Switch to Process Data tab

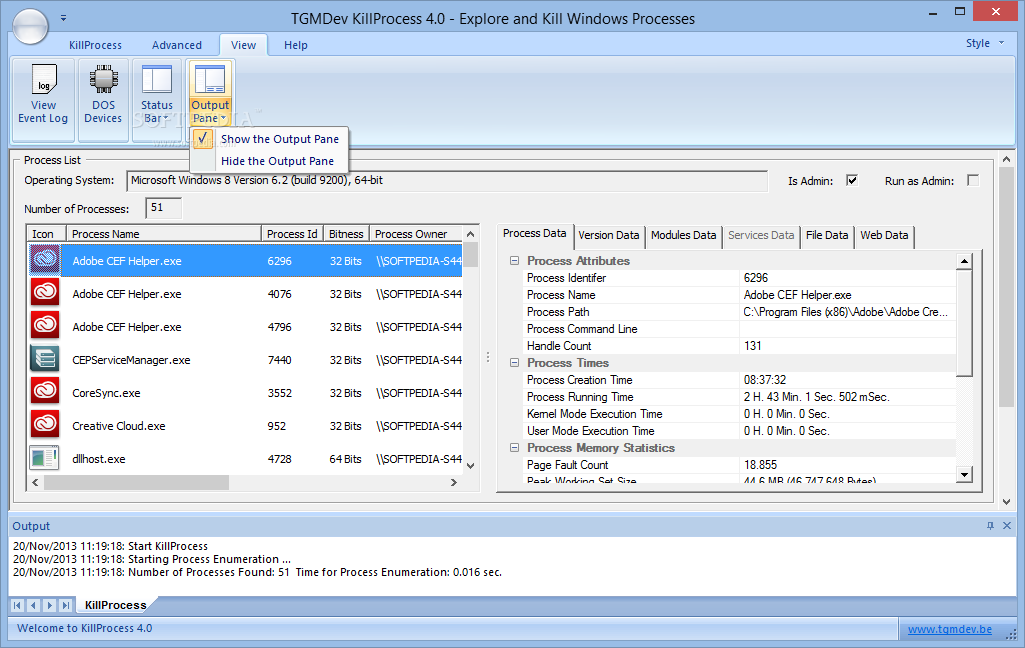click(535, 233)
